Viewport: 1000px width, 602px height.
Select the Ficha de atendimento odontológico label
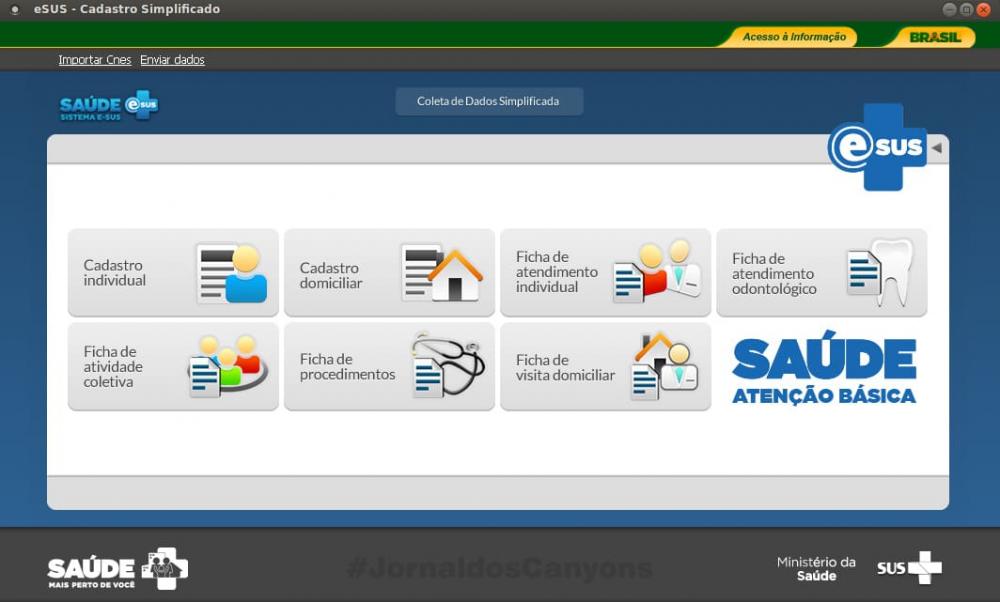tap(774, 274)
